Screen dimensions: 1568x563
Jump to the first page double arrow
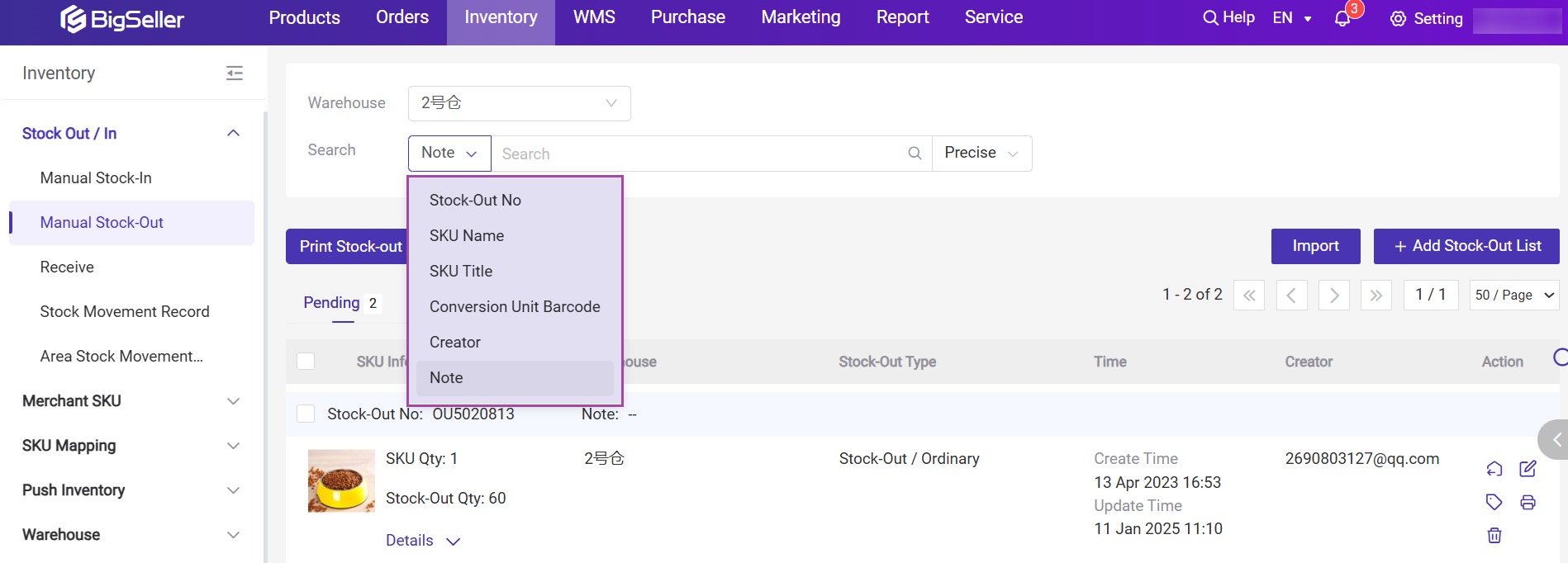coord(1249,295)
